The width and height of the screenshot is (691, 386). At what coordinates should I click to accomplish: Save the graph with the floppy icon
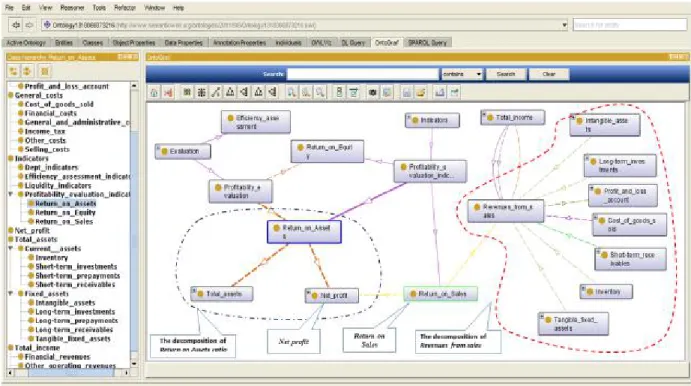point(407,92)
